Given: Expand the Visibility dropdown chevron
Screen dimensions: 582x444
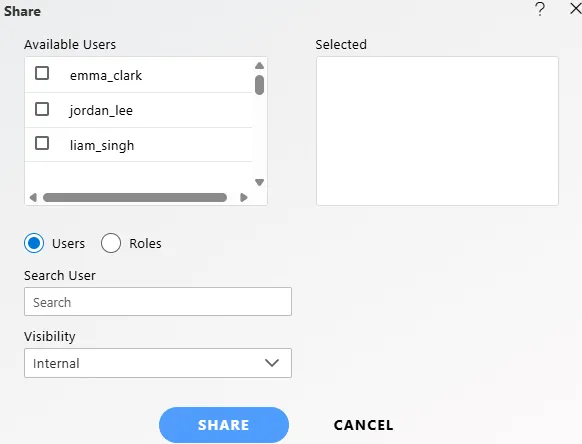Looking at the screenshot, I should [272, 363].
